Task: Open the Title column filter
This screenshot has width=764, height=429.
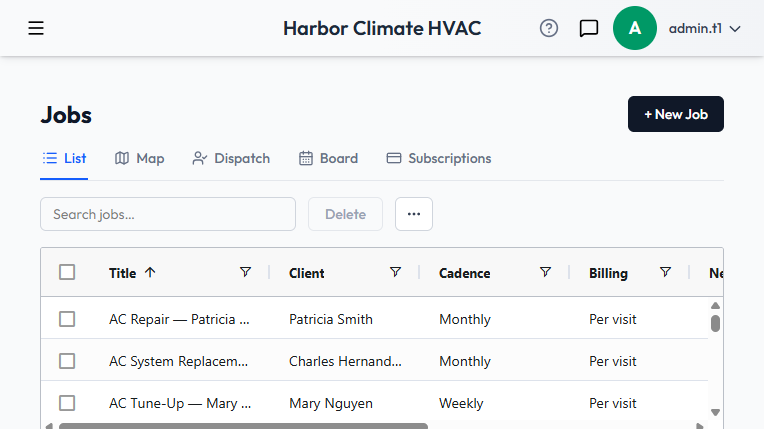Action: (246, 272)
